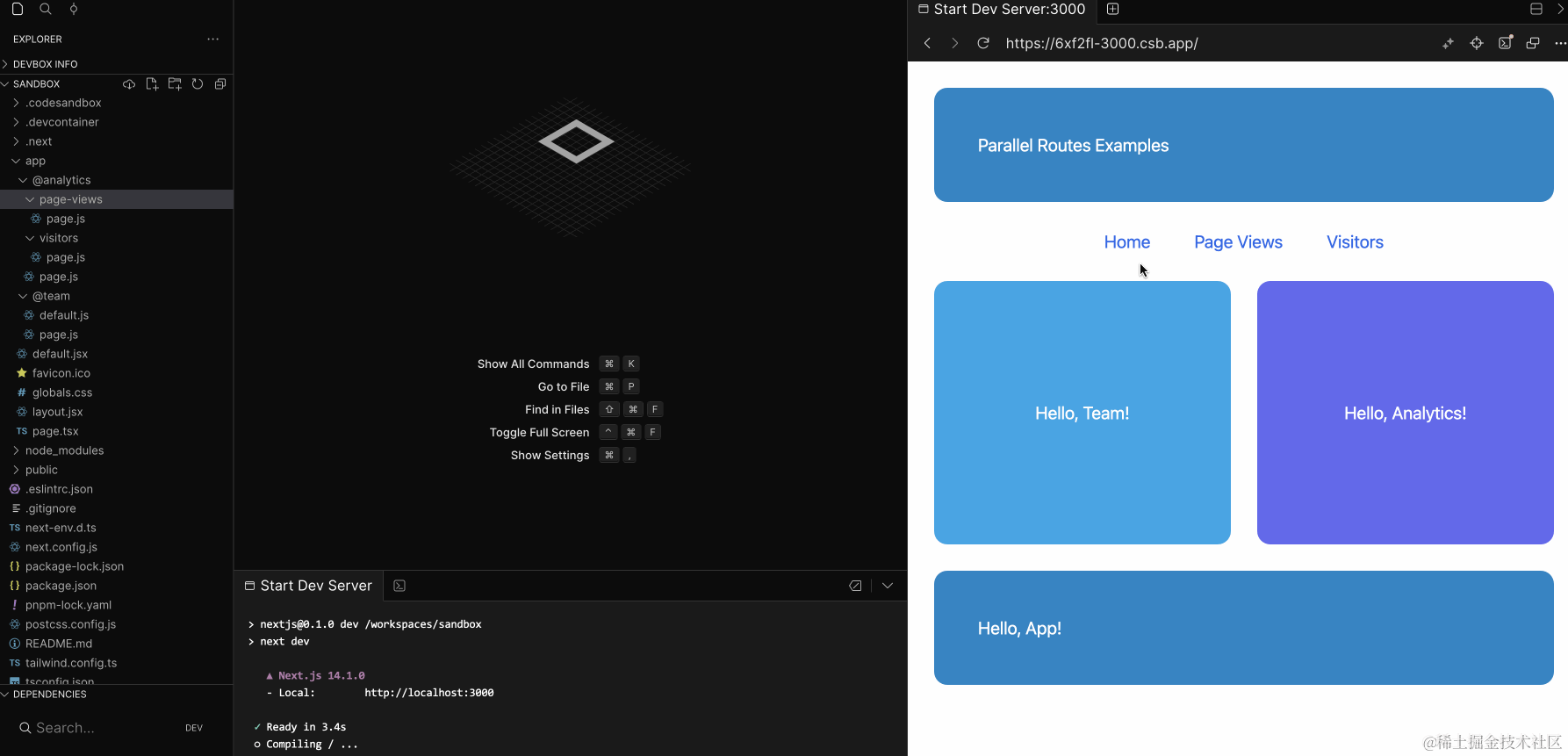This screenshot has height=756, width=1568.
Task: Open the preview devtools console icon
Action: tap(1505, 43)
